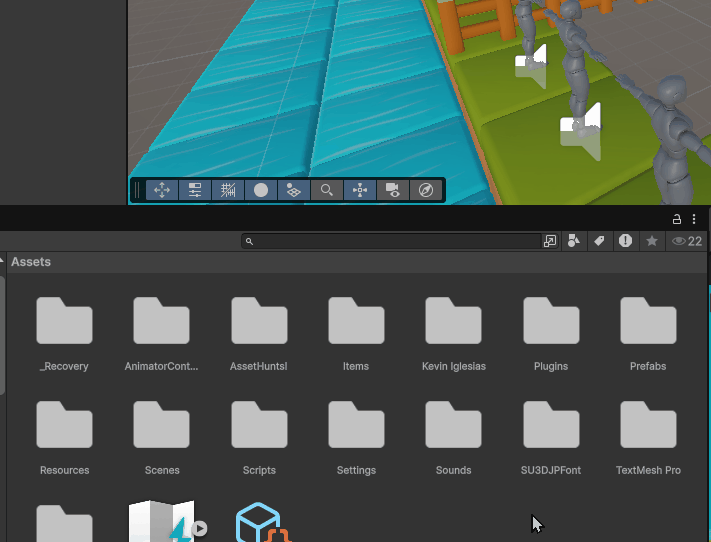Click the shading mode sphere icon
The image size is (711, 542).
click(x=261, y=190)
